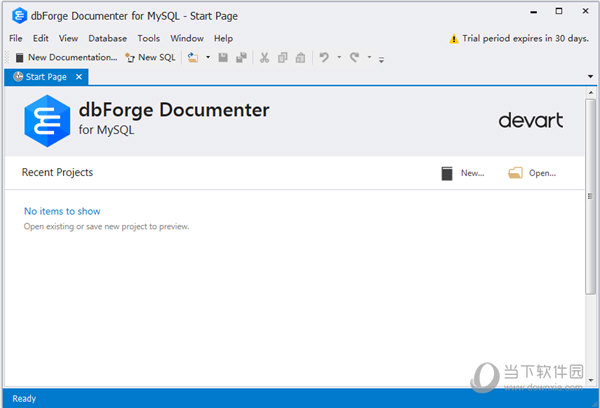Open the Undo history dropdown arrow

click(339, 57)
